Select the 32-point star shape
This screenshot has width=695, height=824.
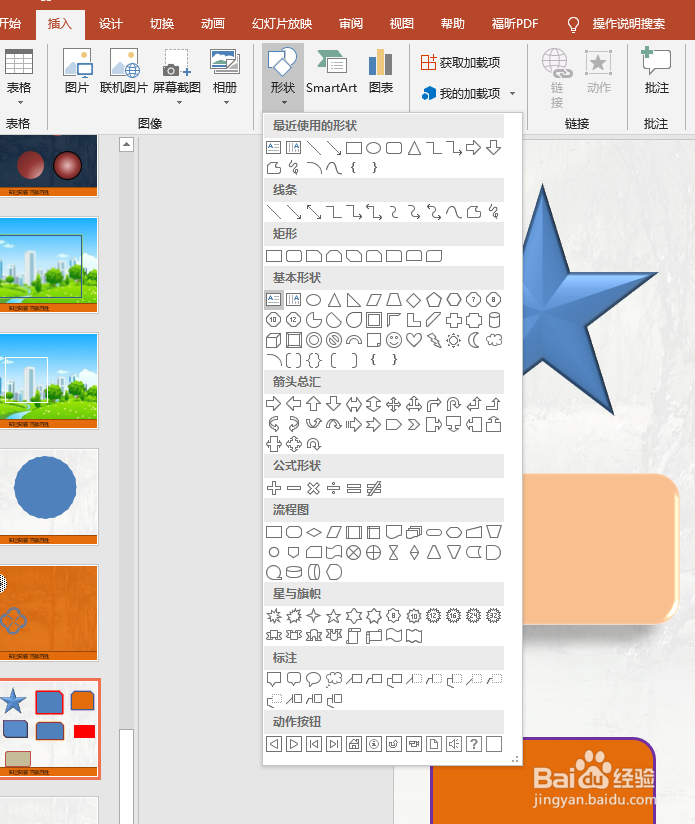point(494,615)
